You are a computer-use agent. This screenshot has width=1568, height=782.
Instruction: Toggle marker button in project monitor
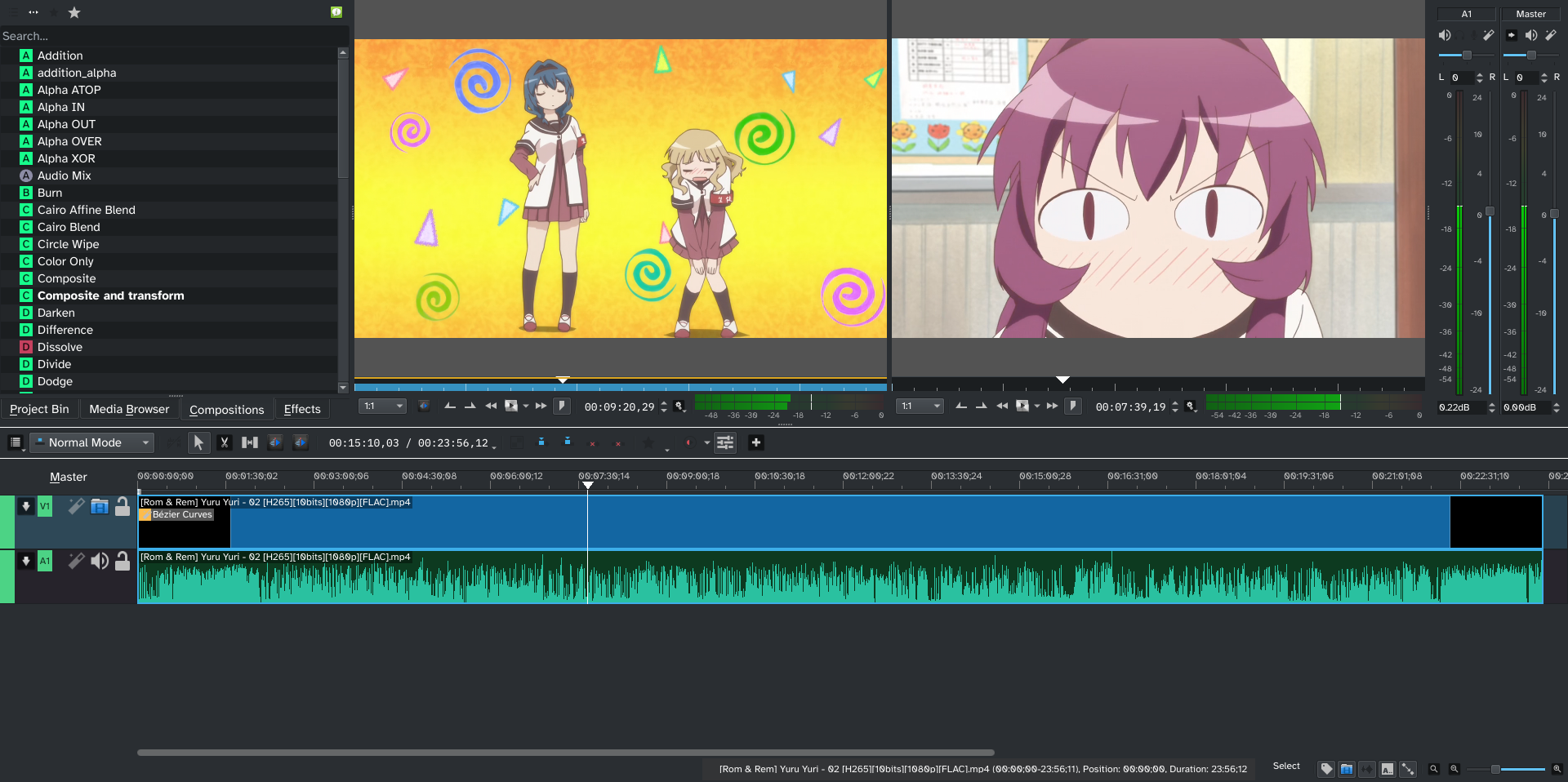pyautogui.click(x=1073, y=406)
